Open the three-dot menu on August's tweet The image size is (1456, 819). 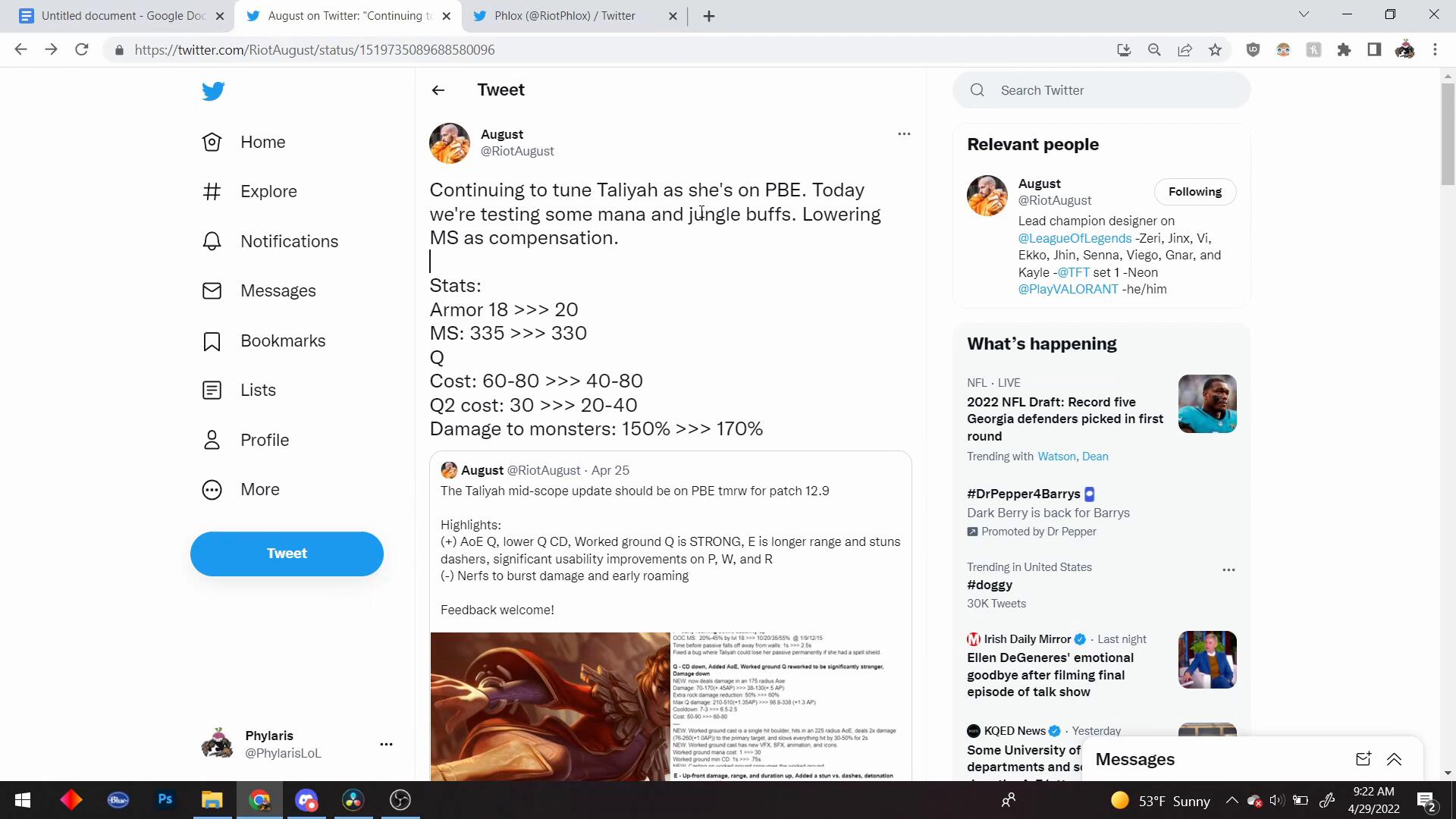[903, 134]
